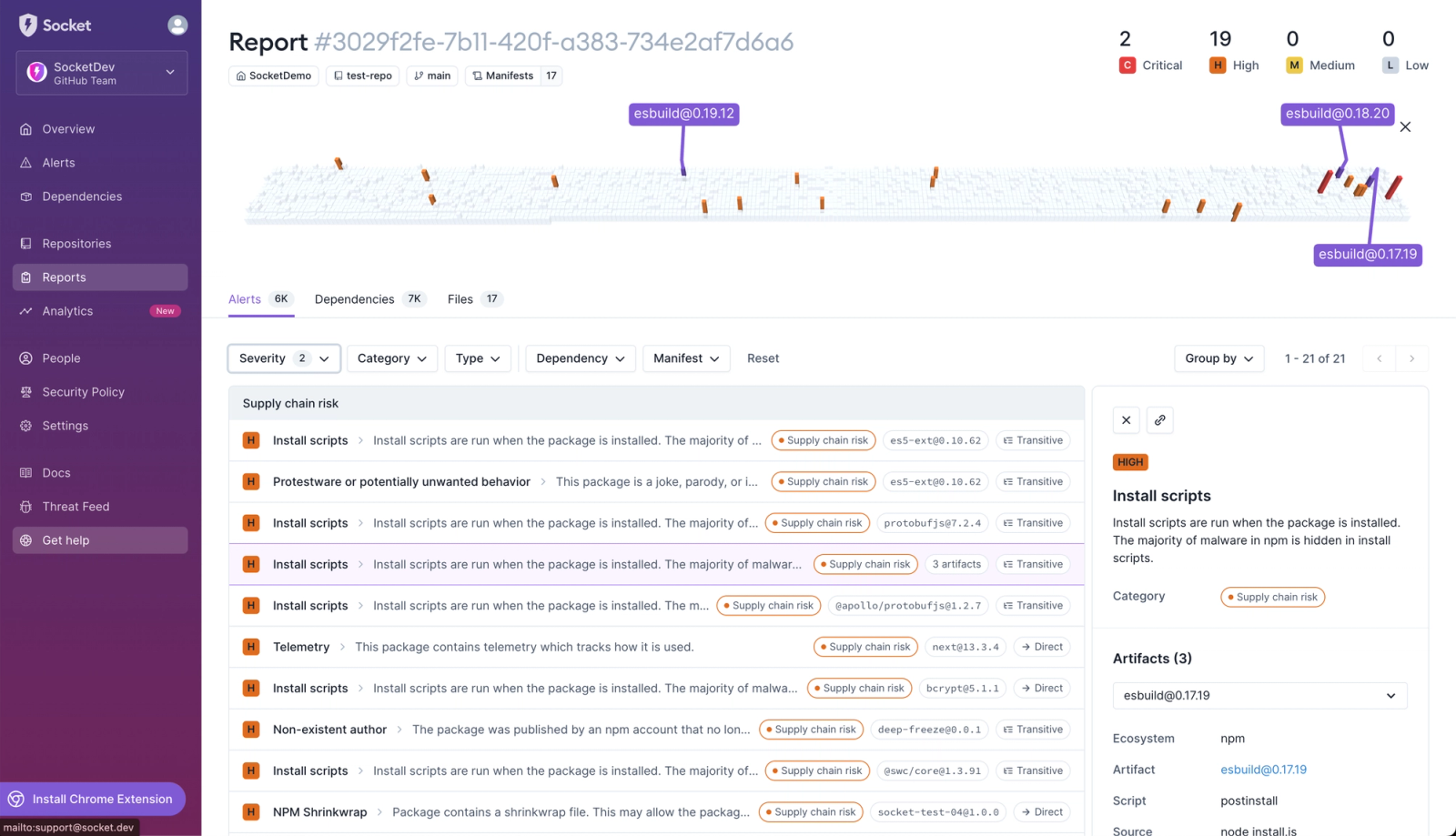Open the esbuild@0.17.19 artifact dropdown

tap(1259, 696)
